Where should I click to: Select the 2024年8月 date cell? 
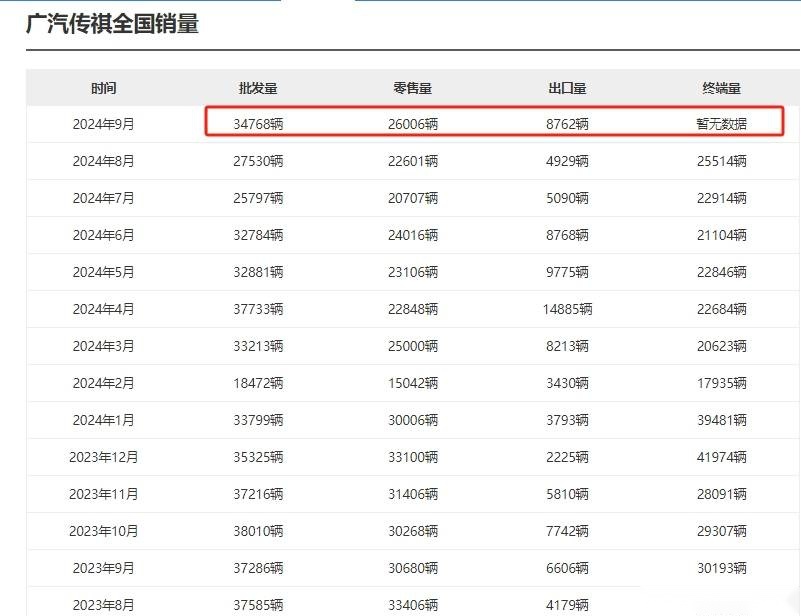pos(104,161)
